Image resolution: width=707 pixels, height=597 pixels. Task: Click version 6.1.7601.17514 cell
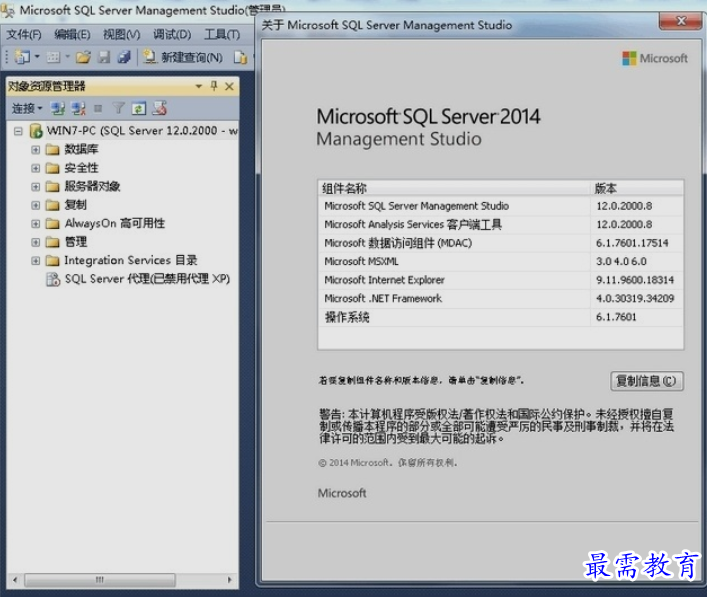(632, 243)
